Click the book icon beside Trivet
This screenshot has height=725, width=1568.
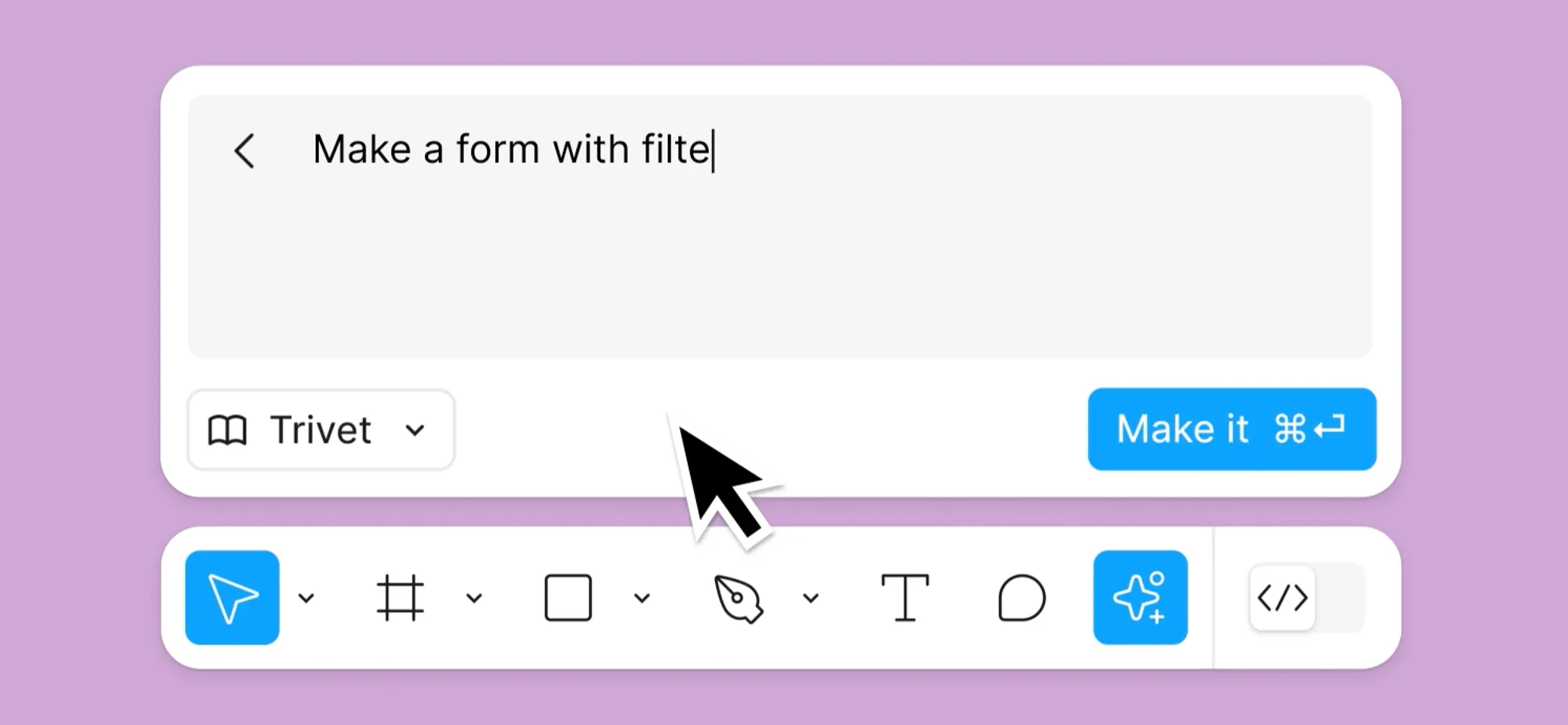(227, 430)
